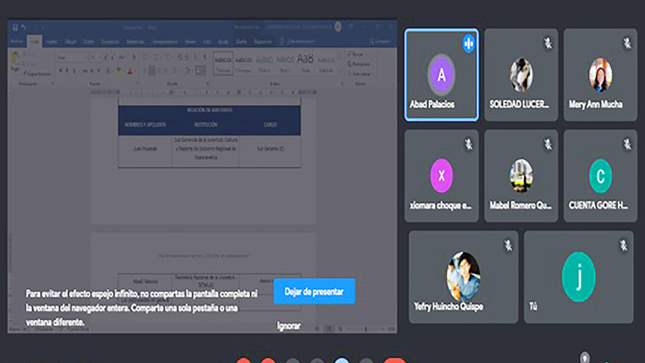
Task: Select SOLEDAD LUCER profile photo
Action: [x=521, y=75]
